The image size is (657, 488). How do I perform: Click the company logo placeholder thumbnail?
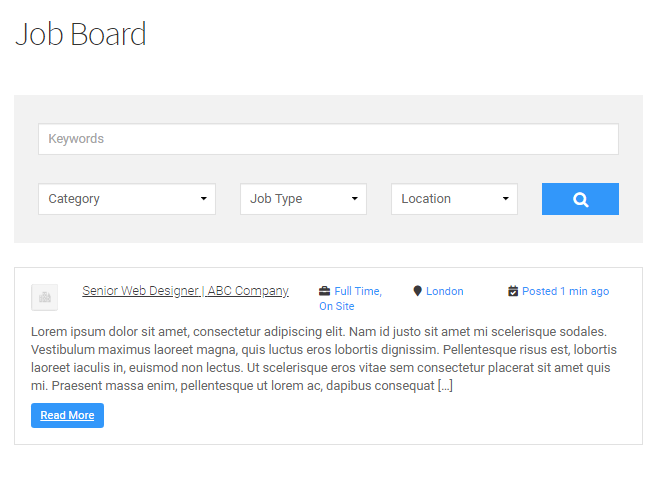(x=44, y=297)
